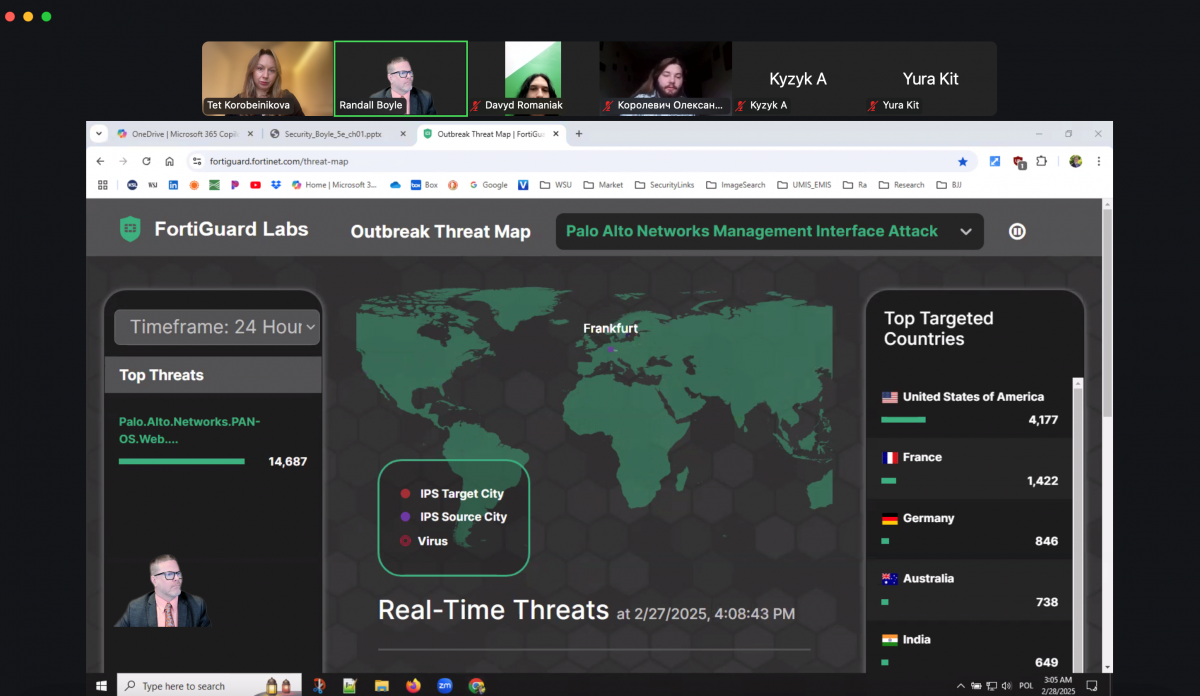Open Firefox from the taskbar
1200x696 pixels.
click(x=413, y=686)
